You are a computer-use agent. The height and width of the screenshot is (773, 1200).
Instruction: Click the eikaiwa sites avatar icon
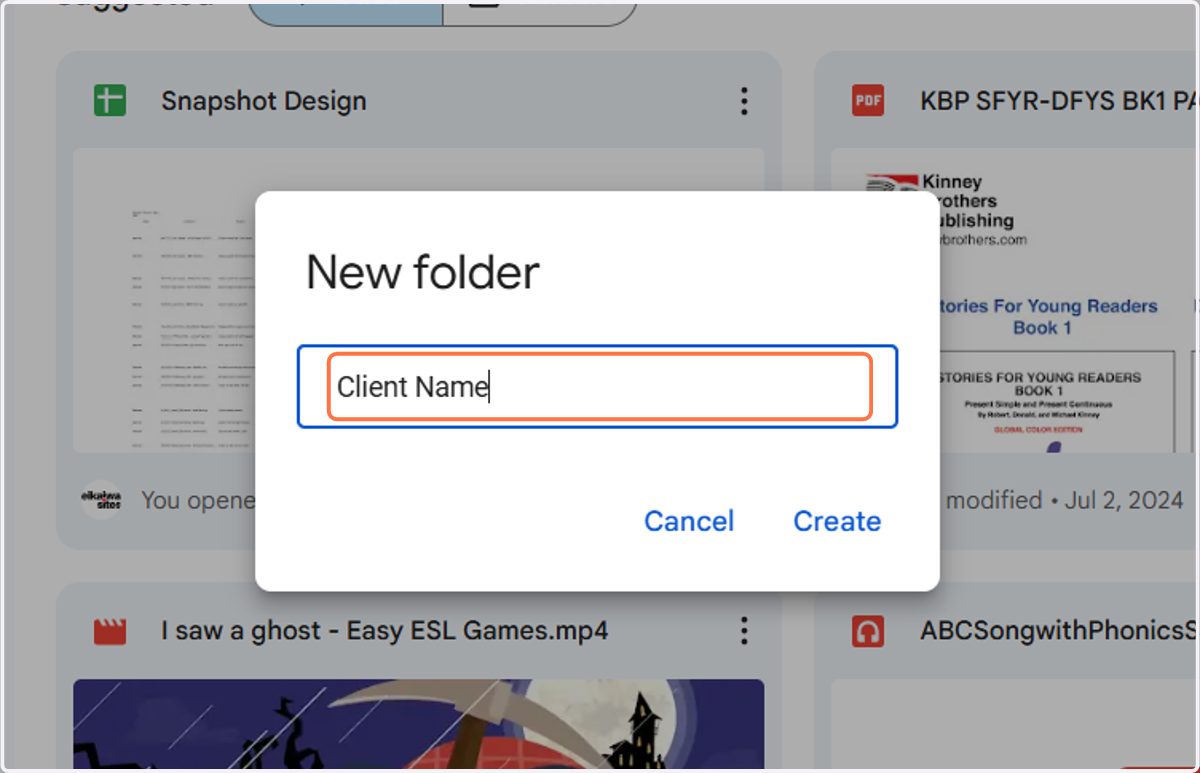[x=102, y=499]
